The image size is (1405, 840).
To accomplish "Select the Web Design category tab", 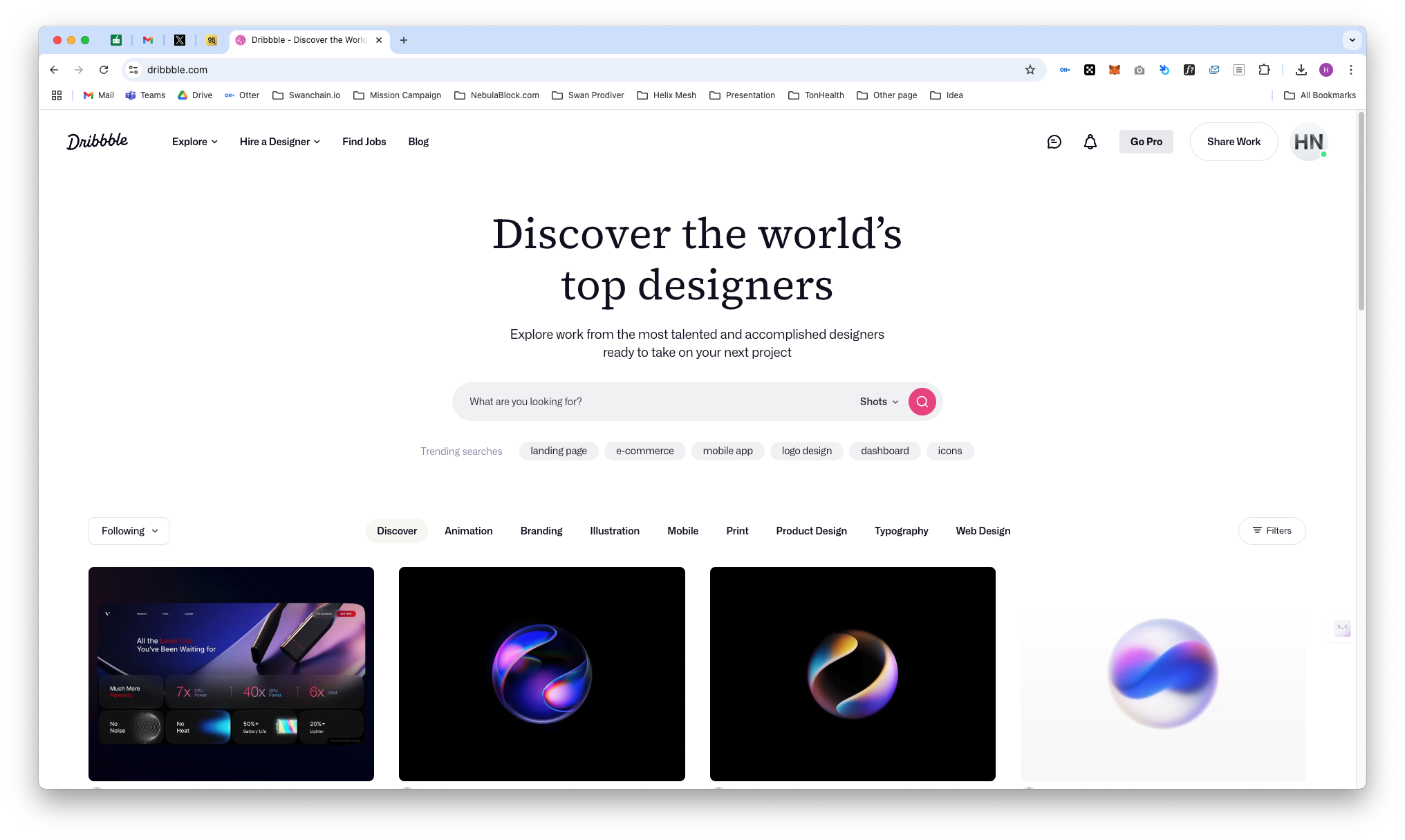I will [983, 531].
